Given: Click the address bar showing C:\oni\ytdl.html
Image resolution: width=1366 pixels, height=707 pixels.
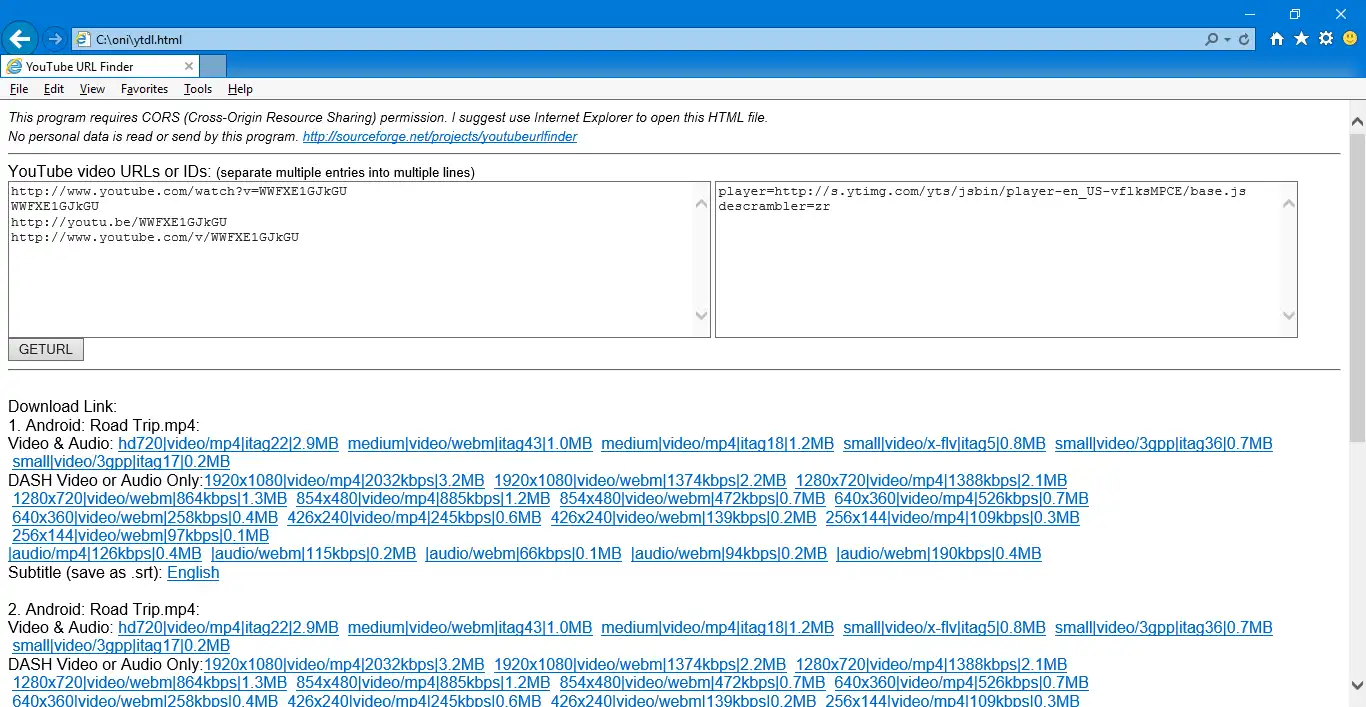Looking at the screenshot, I should coord(640,40).
